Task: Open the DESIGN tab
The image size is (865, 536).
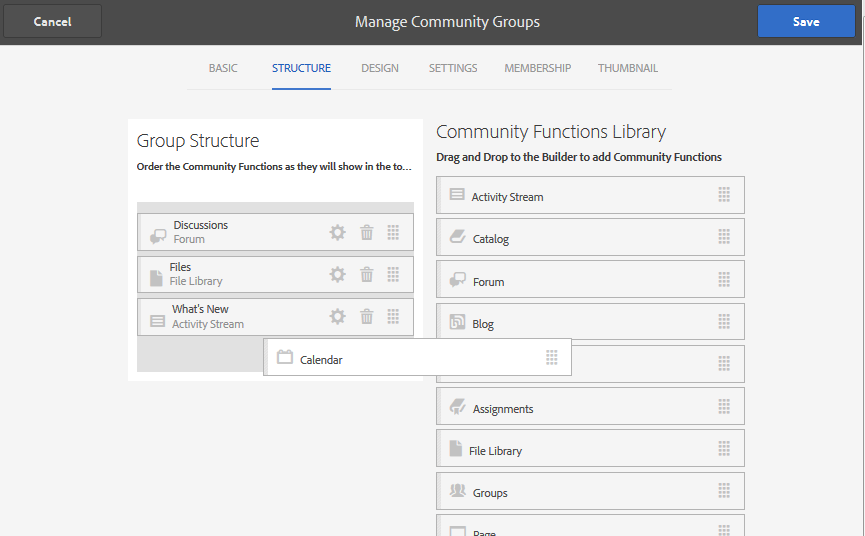Action: pyautogui.click(x=380, y=68)
